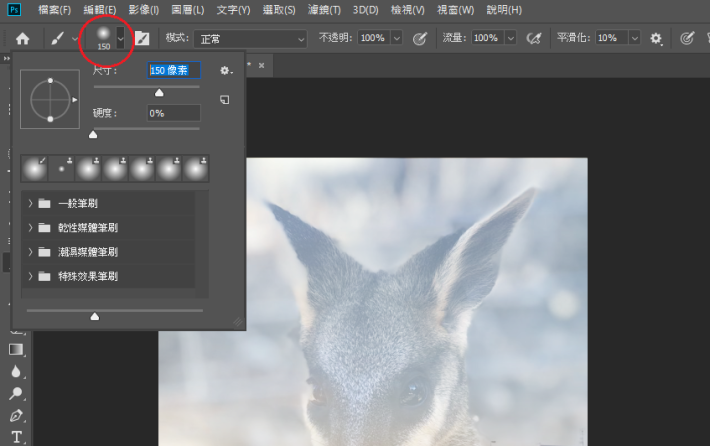Open smoothing options gear icon

point(656,39)
